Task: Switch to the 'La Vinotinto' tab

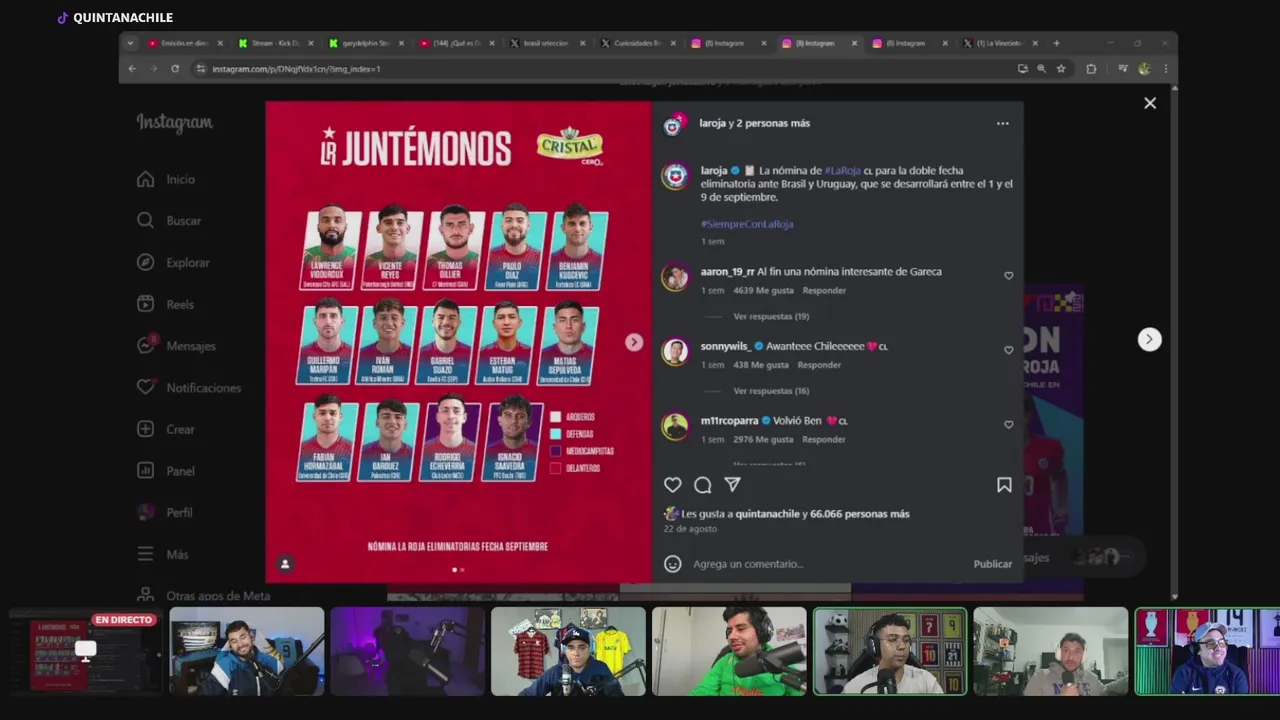Action: 999,43
